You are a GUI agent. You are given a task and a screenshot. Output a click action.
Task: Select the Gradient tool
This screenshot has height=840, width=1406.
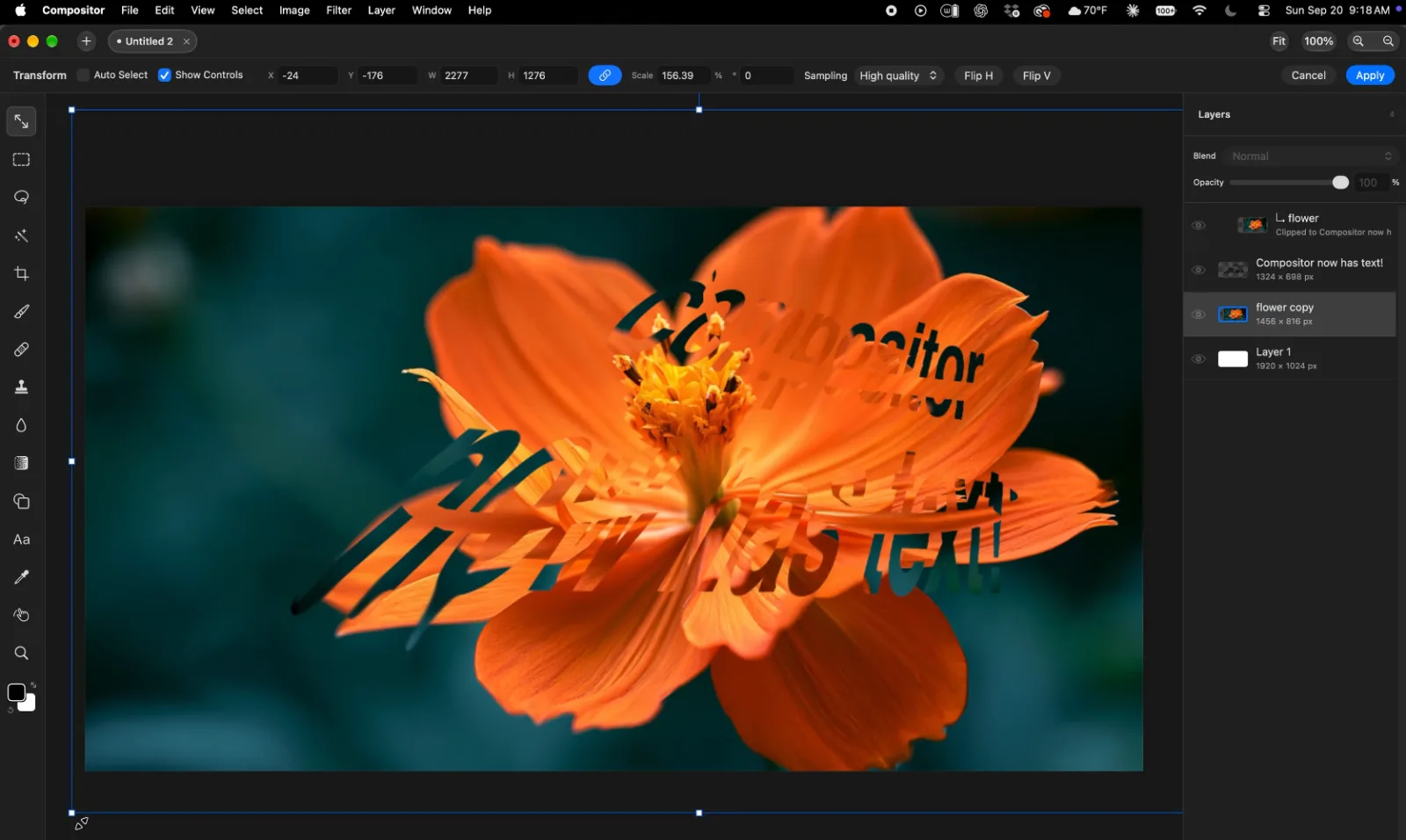click(x=21, y=463)
